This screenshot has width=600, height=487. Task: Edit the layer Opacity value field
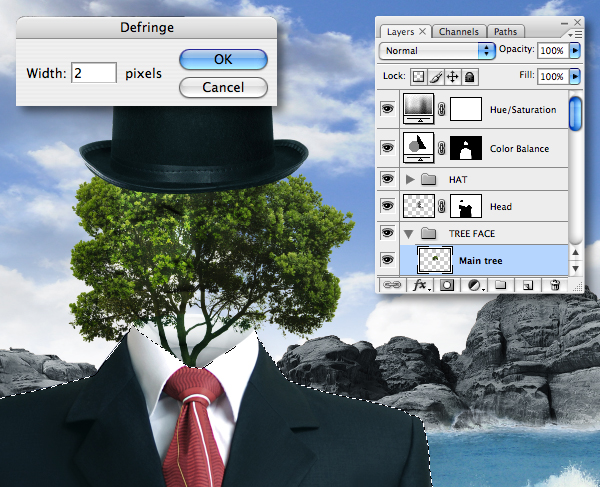pyautogui.click(x=553, y=50)
